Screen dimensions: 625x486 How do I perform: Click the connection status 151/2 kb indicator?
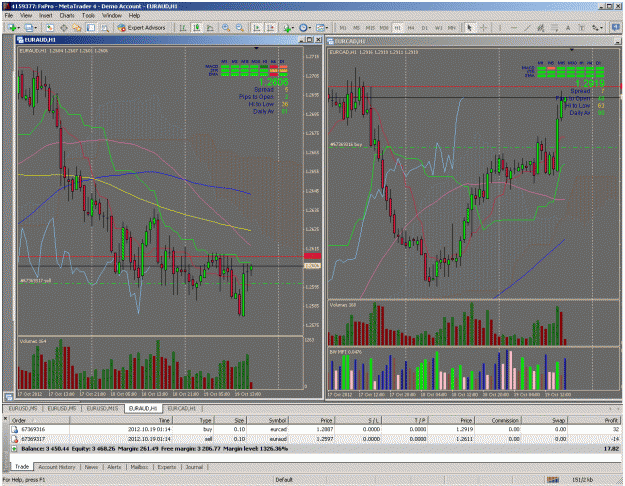coord(583,480)
